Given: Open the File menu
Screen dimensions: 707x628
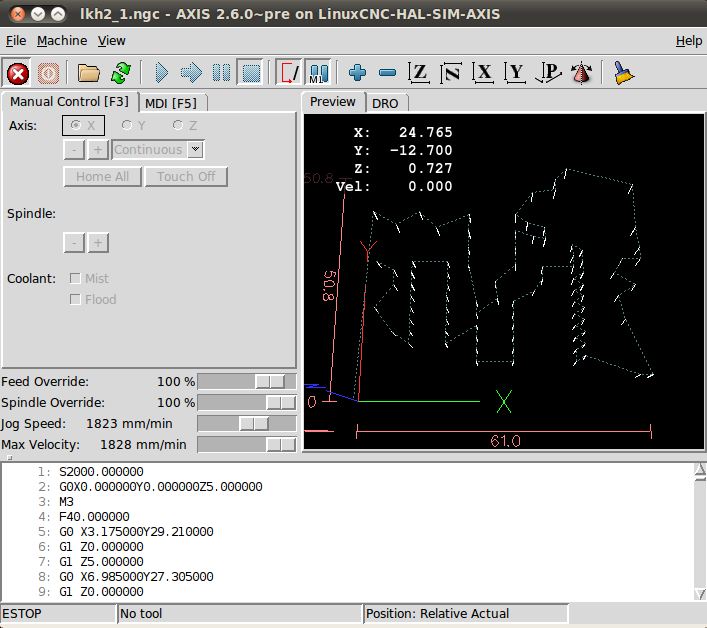Looking at the screenshot, I should (16, 41).
